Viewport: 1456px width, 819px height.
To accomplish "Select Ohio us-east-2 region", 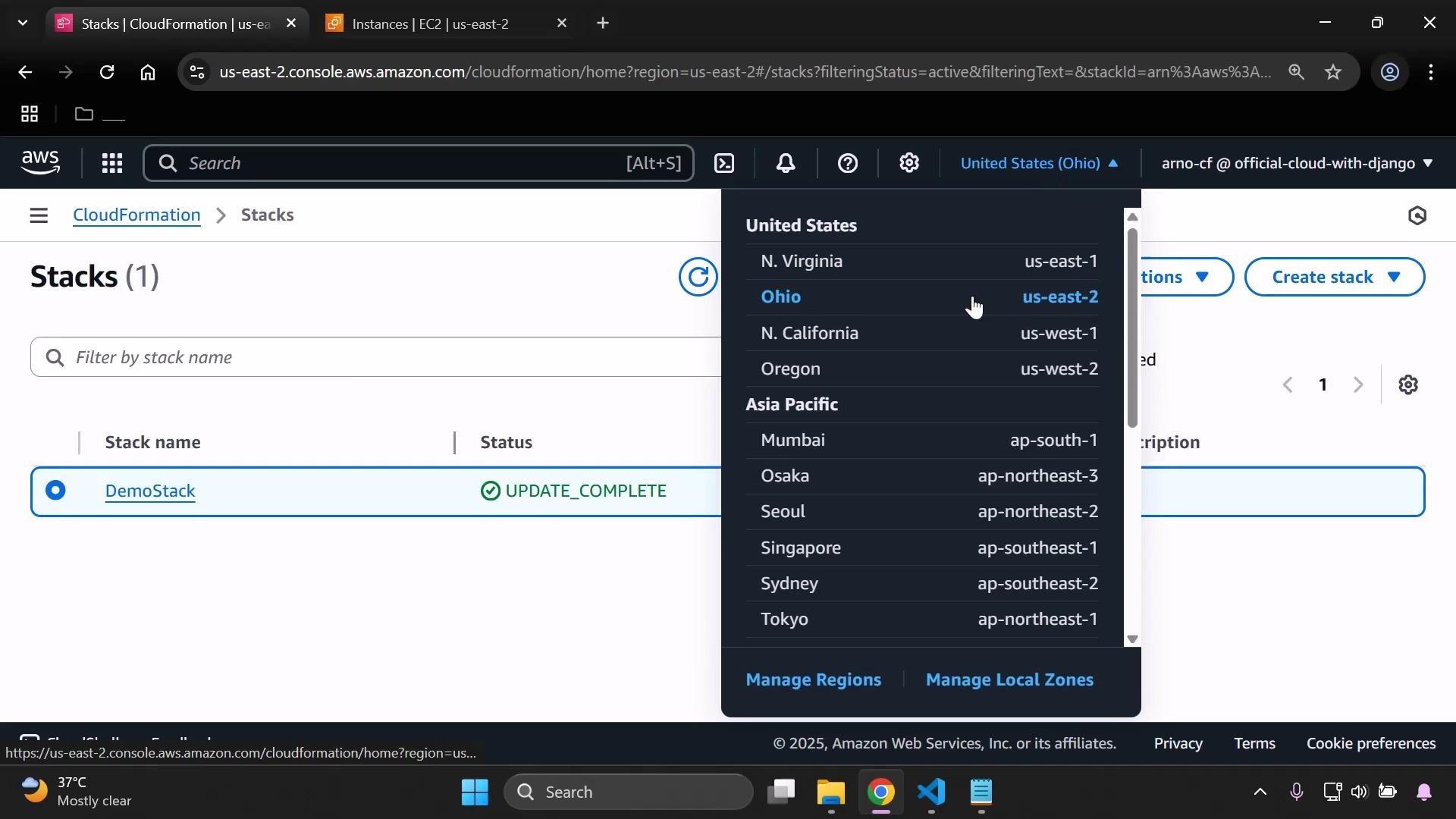I will click(922, 297).
